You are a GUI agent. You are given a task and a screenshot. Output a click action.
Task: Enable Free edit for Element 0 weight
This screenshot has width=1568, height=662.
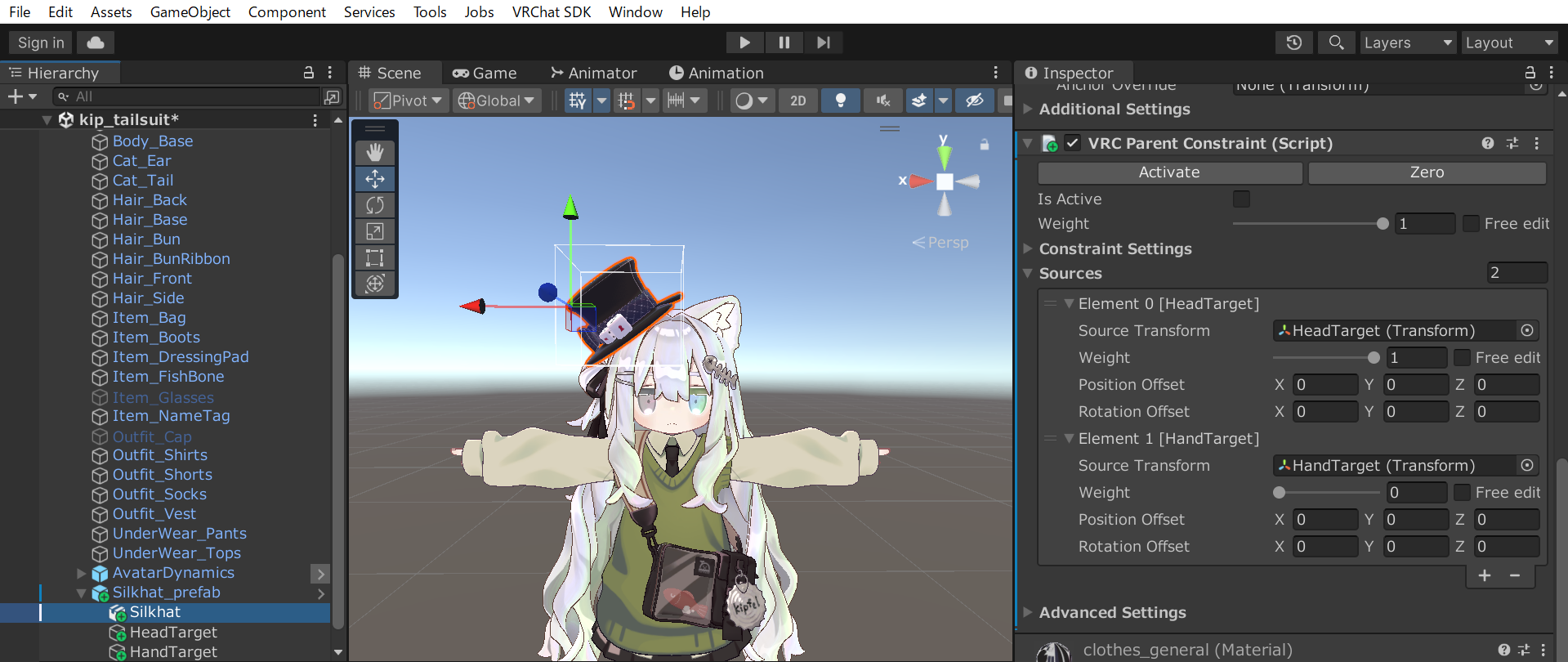pyautogui.click(x=1462, y=357)
